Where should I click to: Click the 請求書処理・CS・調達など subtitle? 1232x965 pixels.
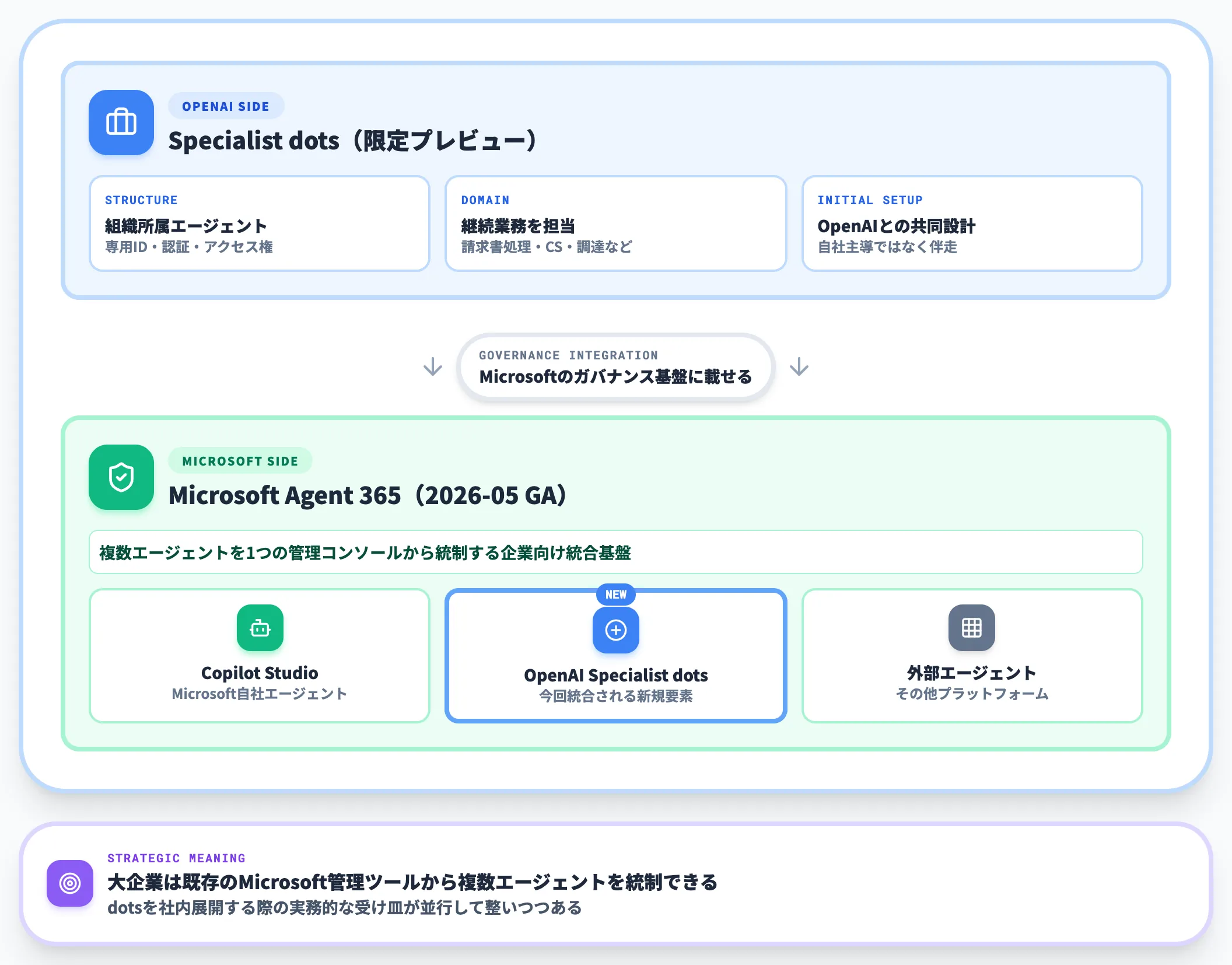[547, 247]
